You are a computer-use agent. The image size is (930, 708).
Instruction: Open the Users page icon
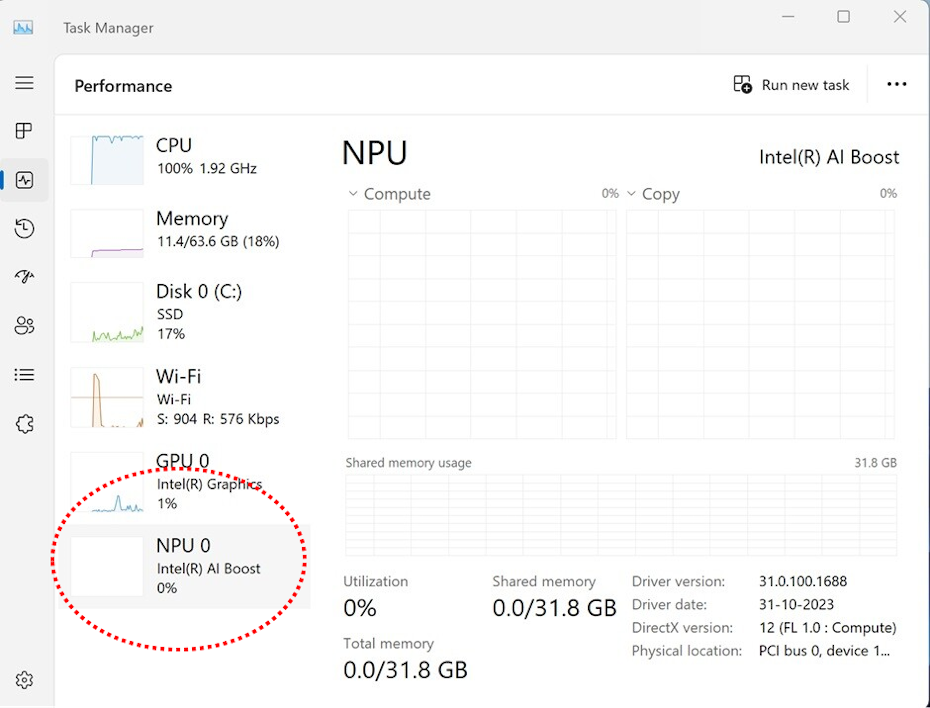click(x=24, y=326)
